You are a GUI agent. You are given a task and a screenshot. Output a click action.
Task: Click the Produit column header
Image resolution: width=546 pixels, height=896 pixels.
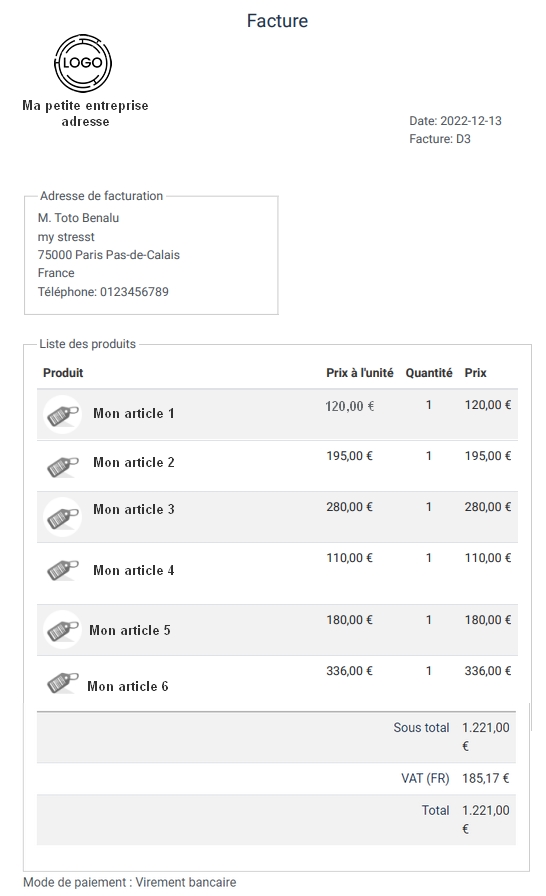pos(63,373)
